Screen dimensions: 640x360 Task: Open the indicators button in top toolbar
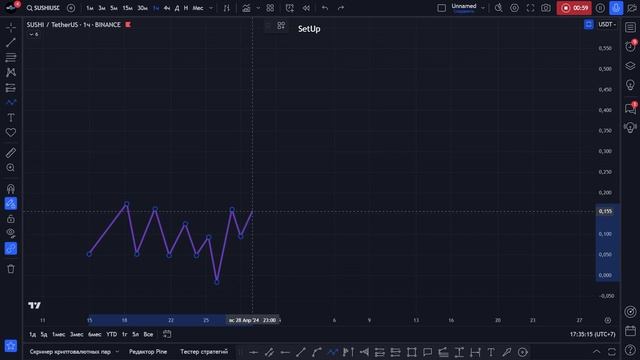click(246, 8)
